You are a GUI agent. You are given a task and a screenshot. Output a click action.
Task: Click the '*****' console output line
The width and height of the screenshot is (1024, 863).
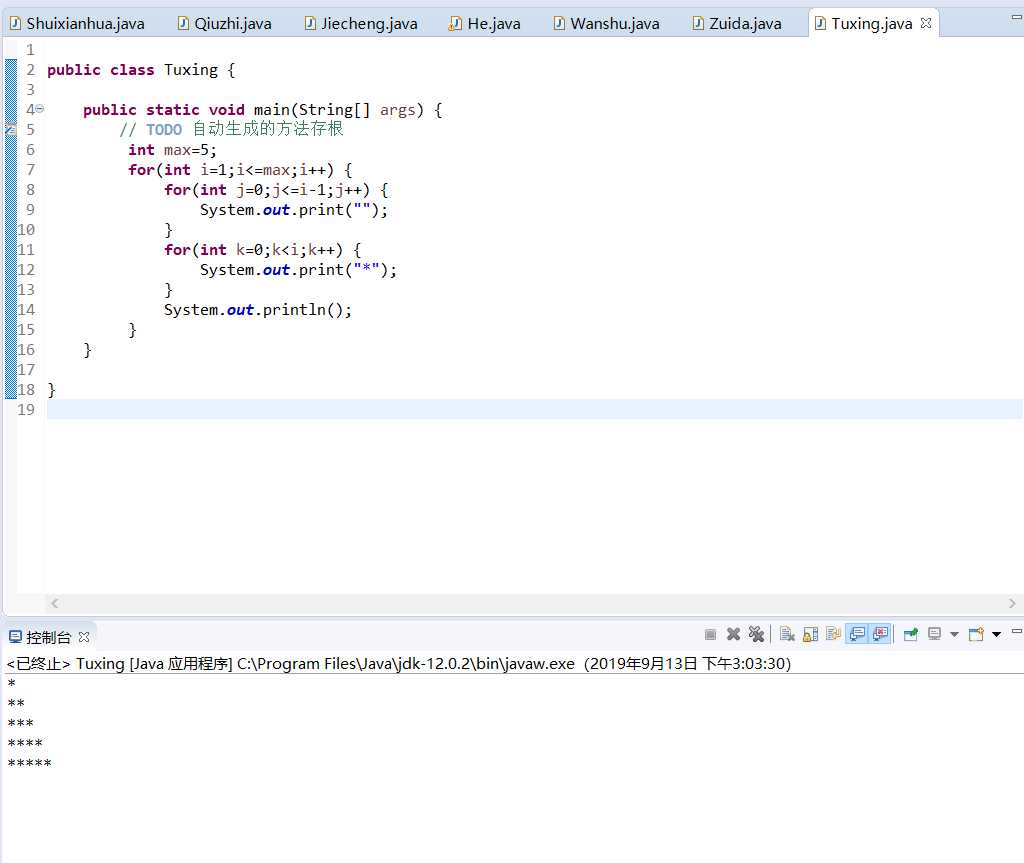click(x=29, y=763)
